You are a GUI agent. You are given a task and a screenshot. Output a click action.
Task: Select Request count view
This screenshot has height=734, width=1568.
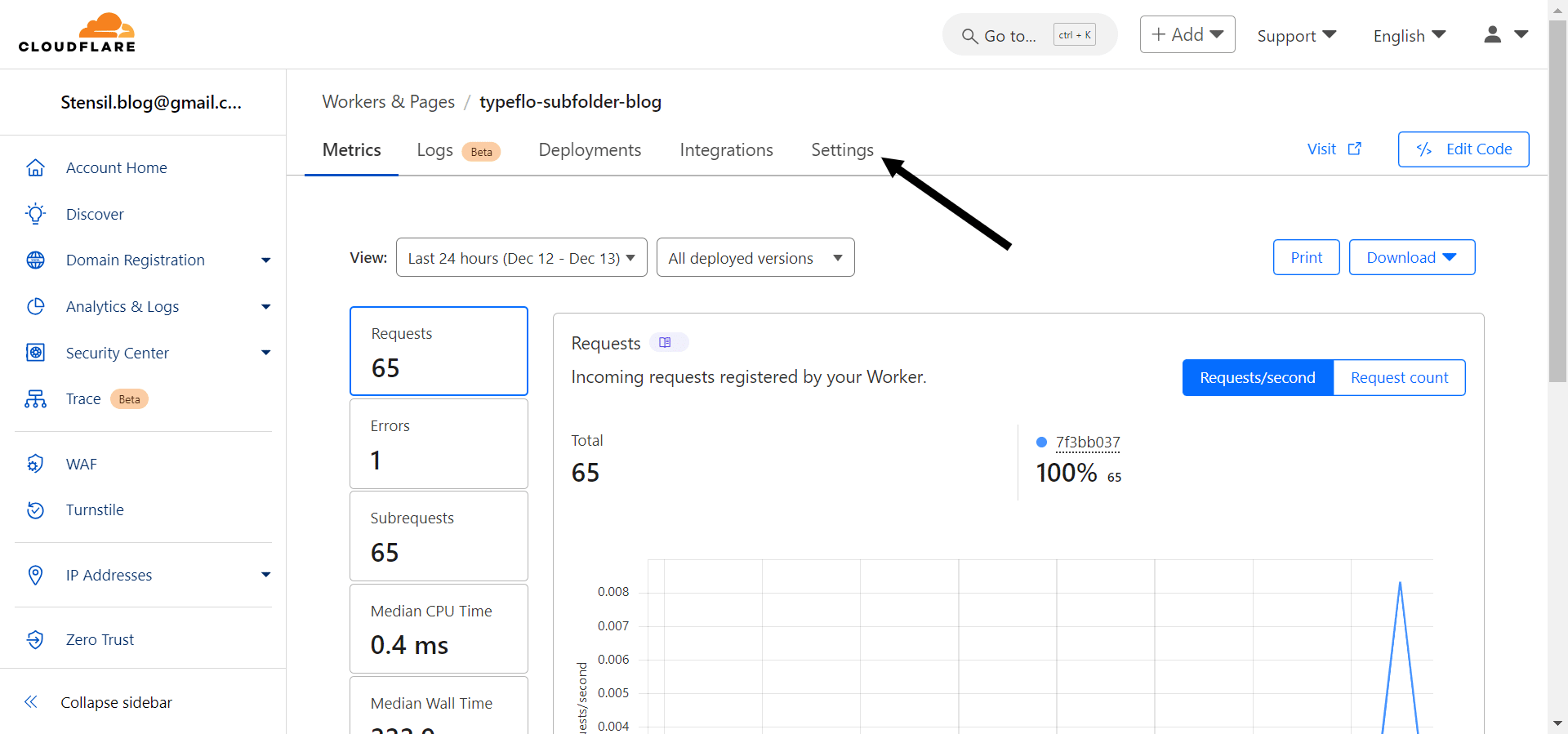(x=1399, y=378)
